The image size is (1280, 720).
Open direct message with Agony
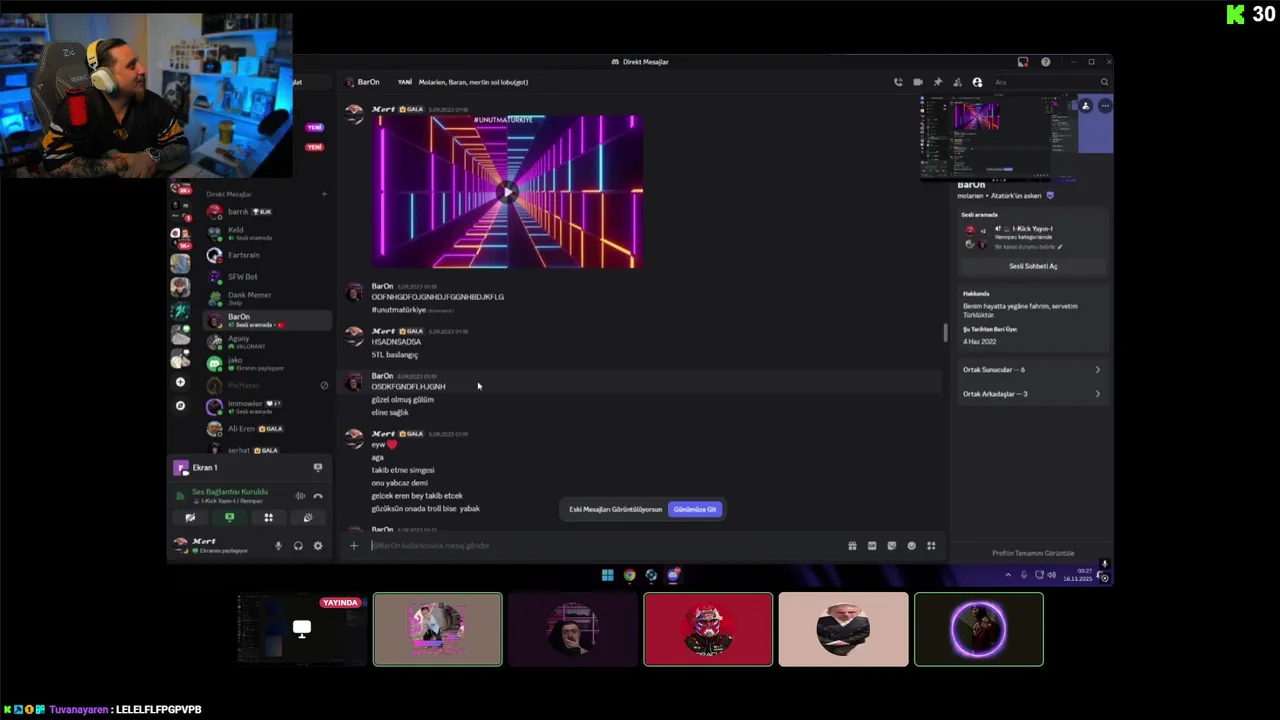pos(268,342)
